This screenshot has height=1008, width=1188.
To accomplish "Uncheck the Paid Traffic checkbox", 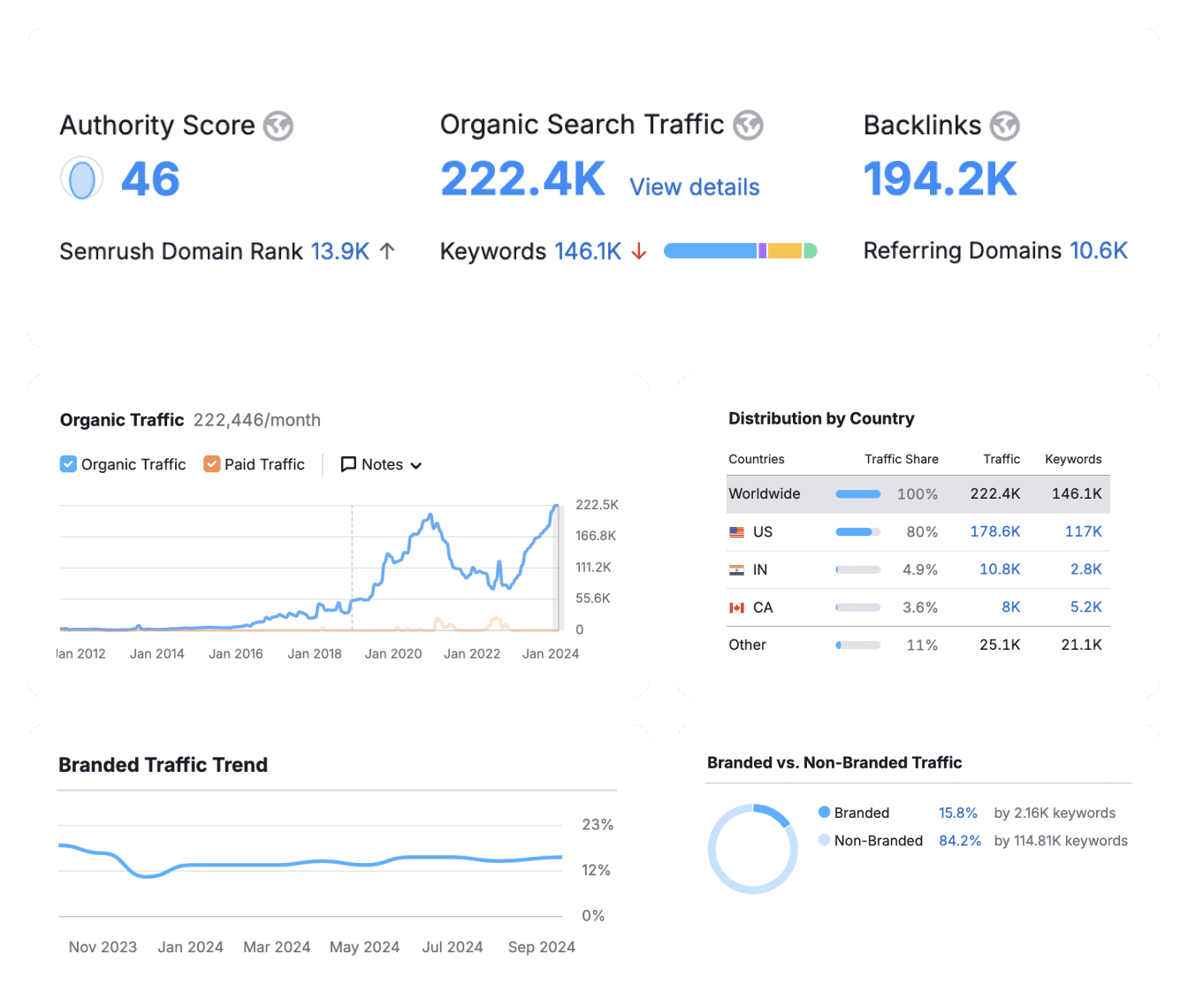I will [211, 464].
